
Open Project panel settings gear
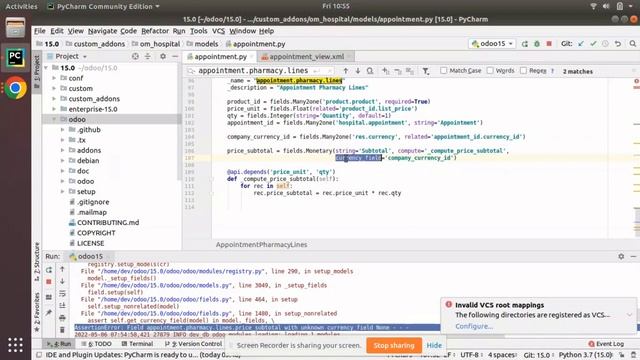point(163,56)
